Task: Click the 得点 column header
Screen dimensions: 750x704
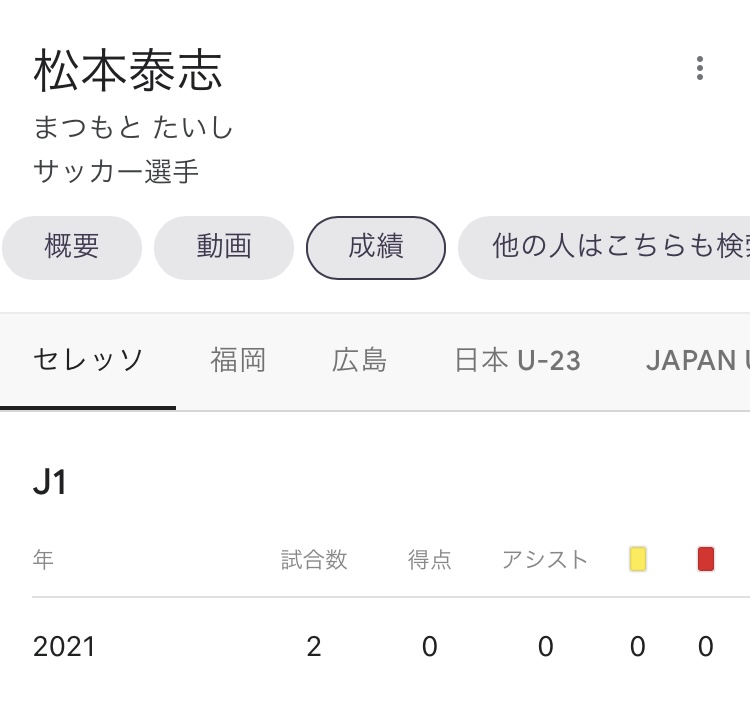Action: (x=430, y=560)
